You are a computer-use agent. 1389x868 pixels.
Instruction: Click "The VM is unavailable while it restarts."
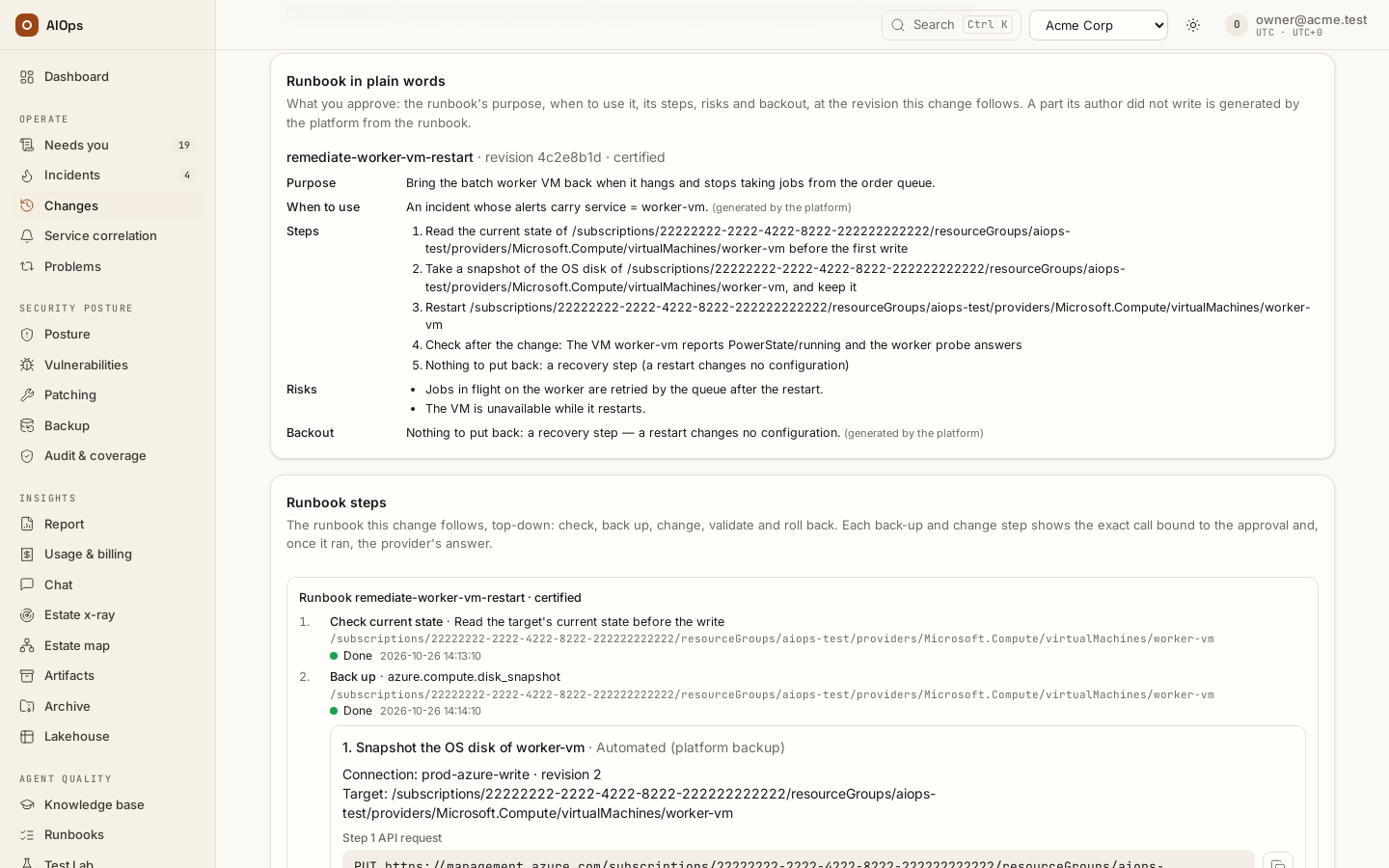(x=535, y=409)
